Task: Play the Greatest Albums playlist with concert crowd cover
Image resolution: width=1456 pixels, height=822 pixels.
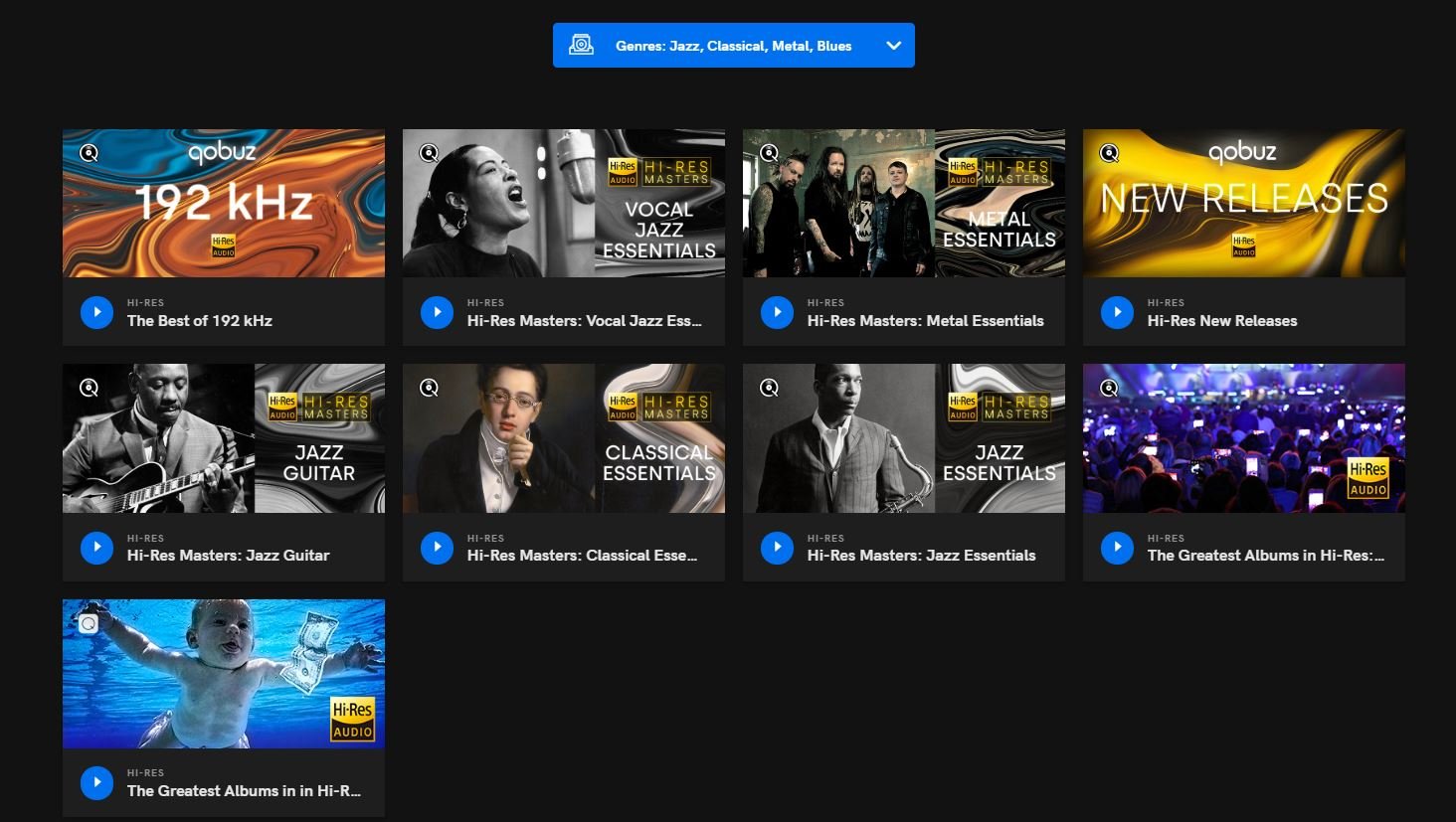Action: point(1117,547)
